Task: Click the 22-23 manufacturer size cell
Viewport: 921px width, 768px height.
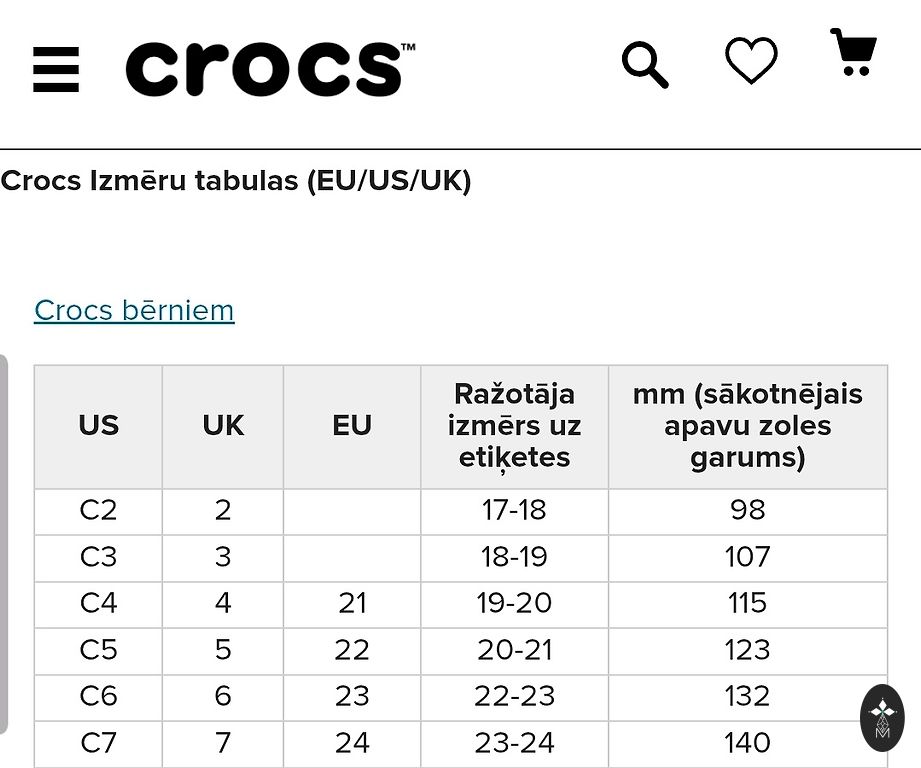Action: (514, 696)
